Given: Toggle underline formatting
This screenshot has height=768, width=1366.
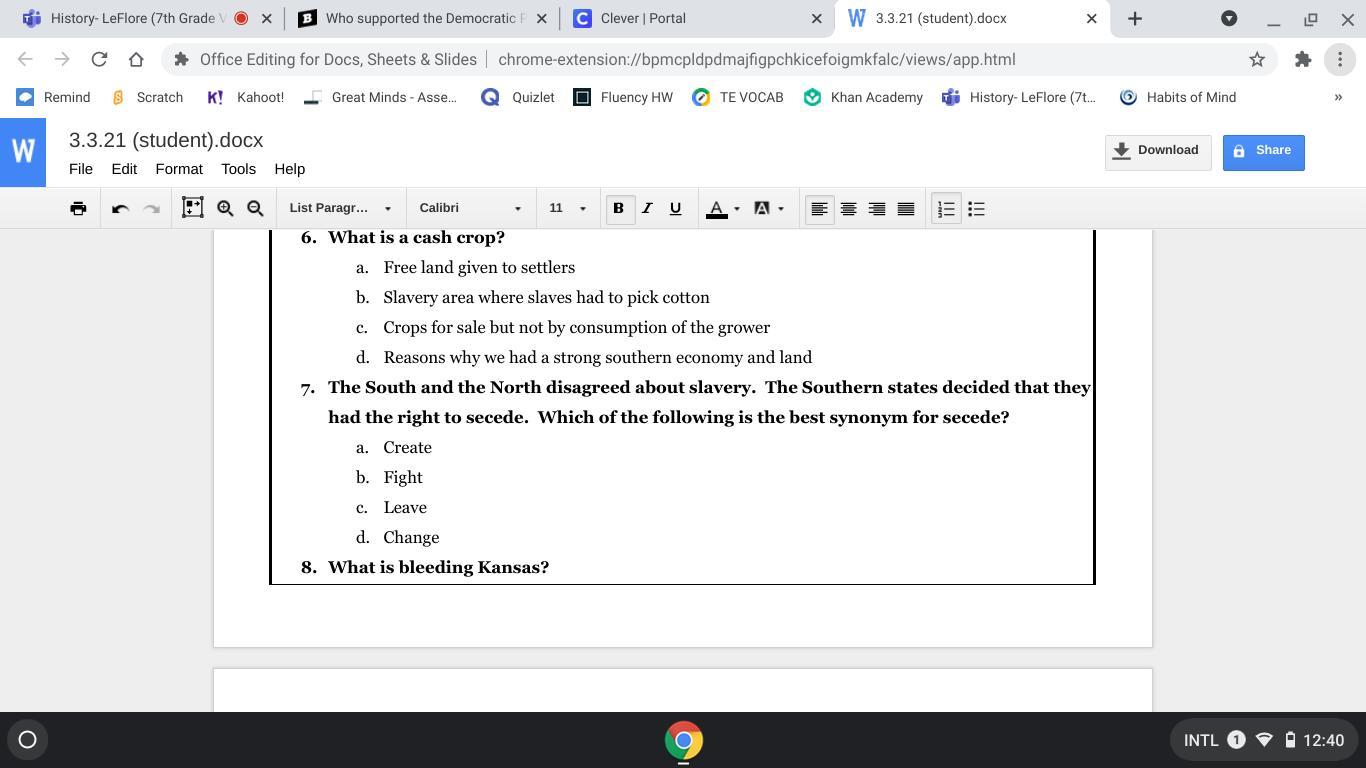Looking at the screenshot, I should [x=675, y=208].
